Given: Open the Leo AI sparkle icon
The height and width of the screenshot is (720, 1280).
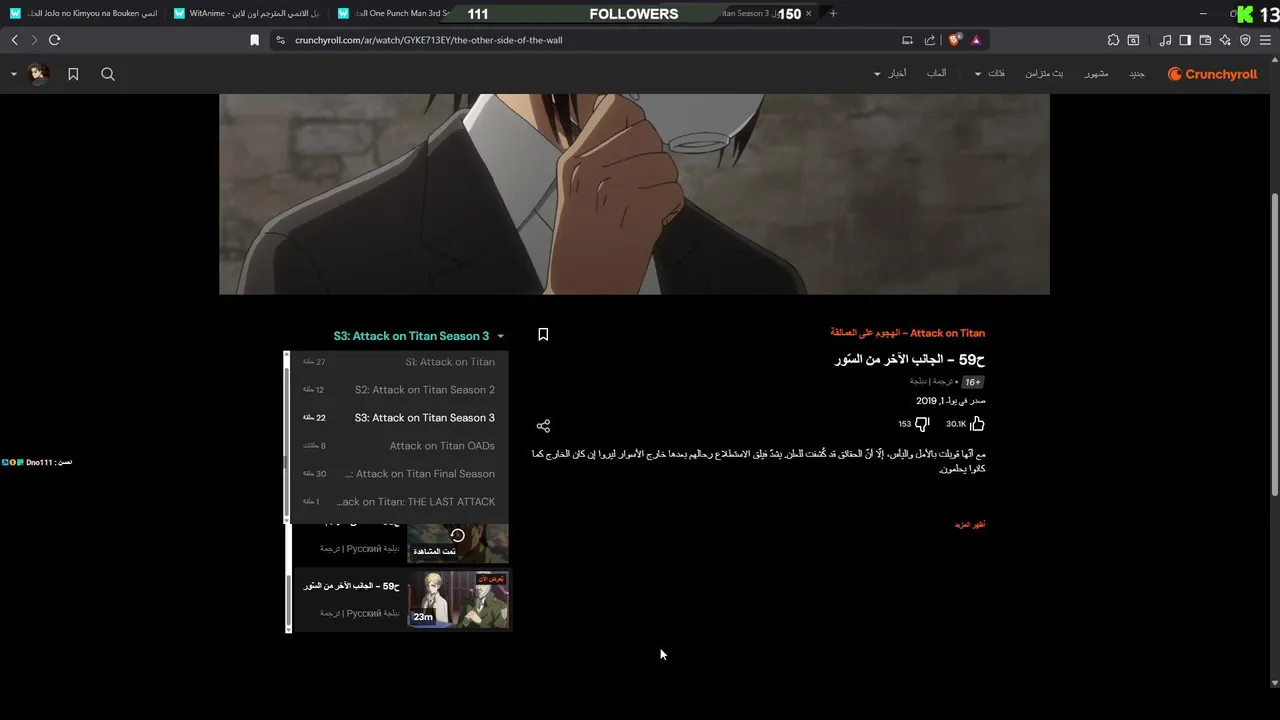Looking at the screenshot, I should pyautogui.click(x=1225, y=40).
